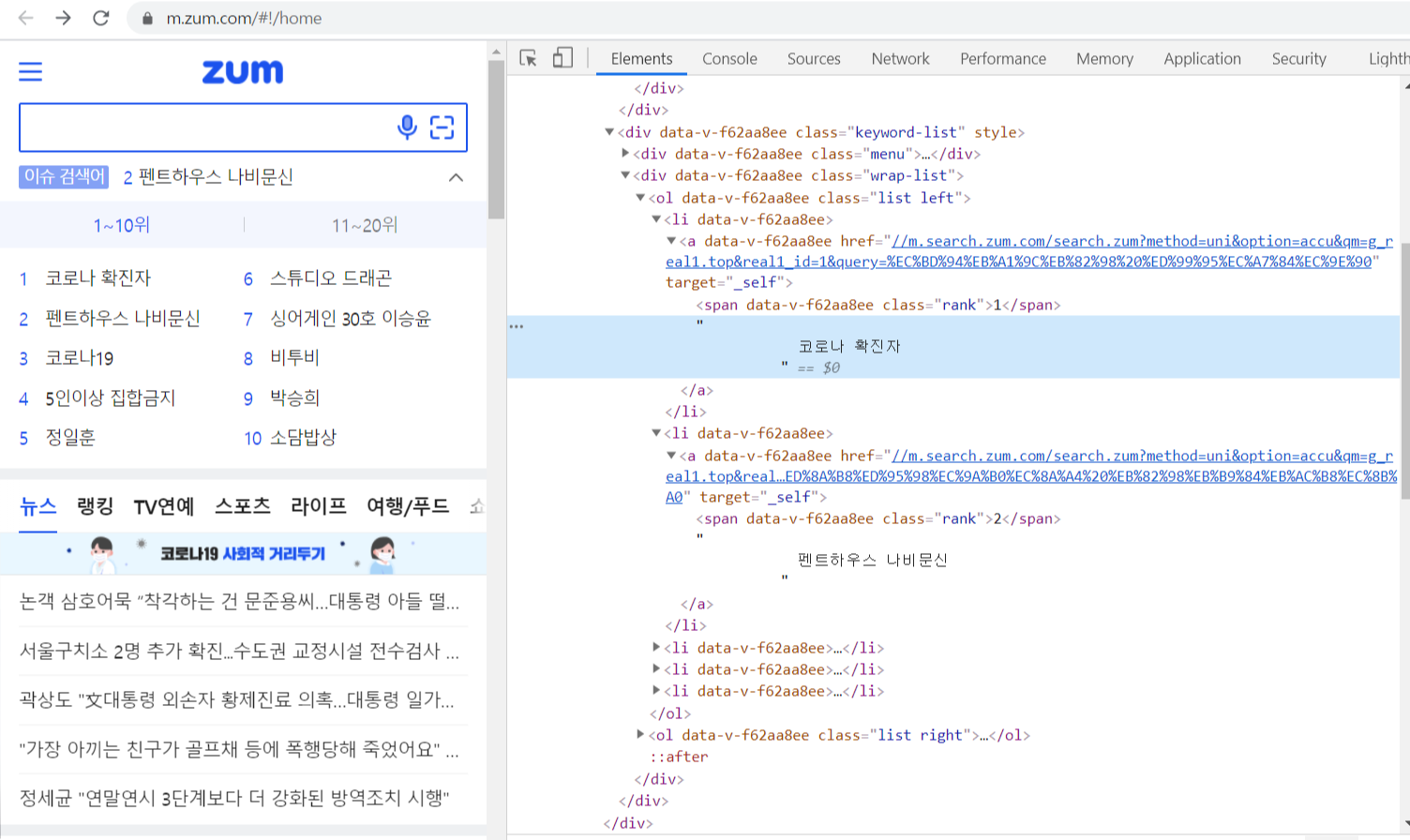Screen dimensions: 1410x840
Task: Open the zum hamburger menu
Action: tap(31, 71)
